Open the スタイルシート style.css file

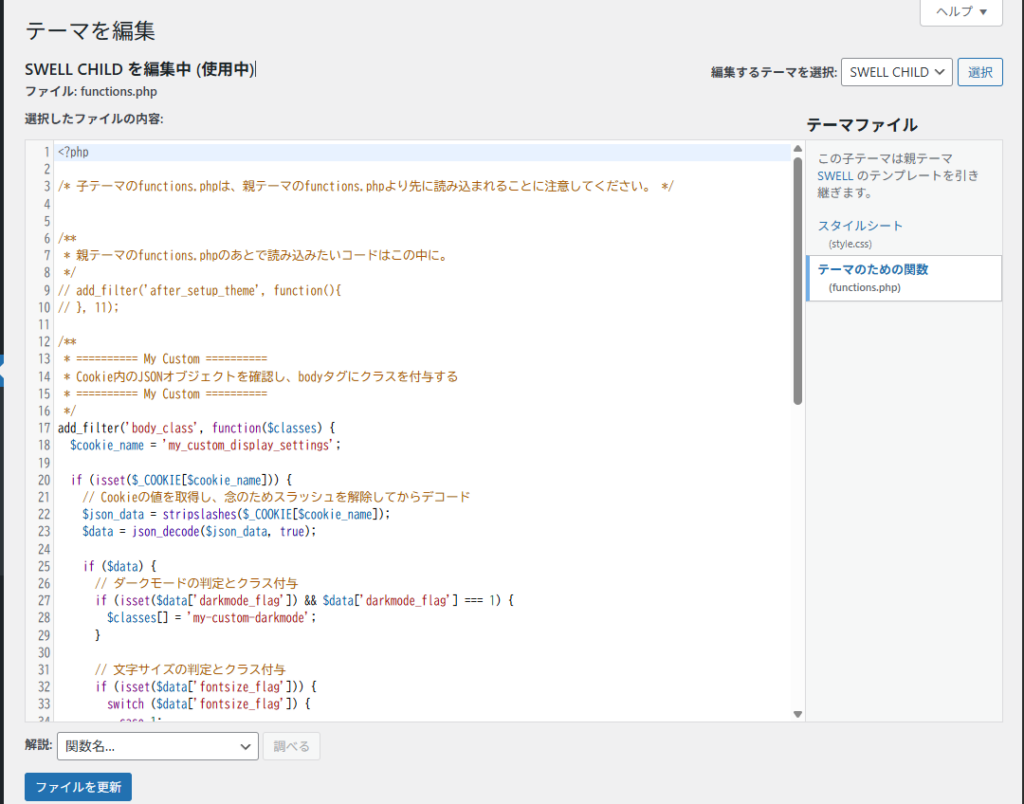point(860,226)
